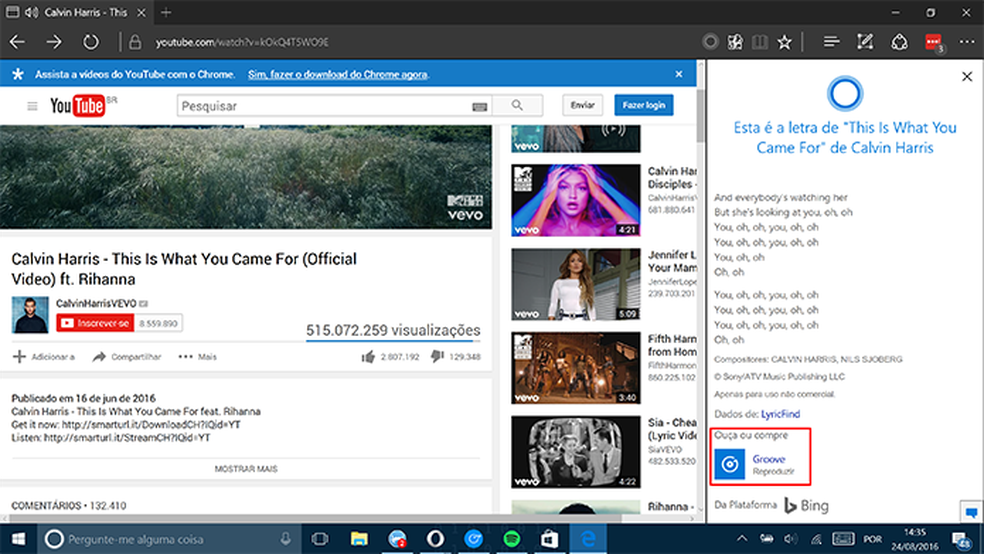Open the download Chrome now link
The width and height of the screenshot is (984, 554).
[x=338, y=74]
